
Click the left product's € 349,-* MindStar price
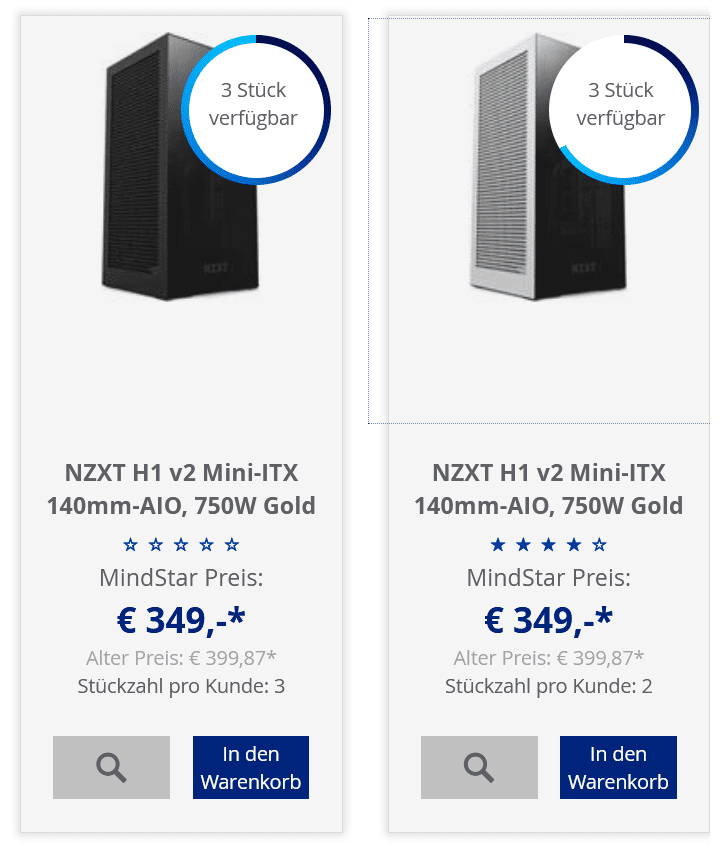click(181, 620)
